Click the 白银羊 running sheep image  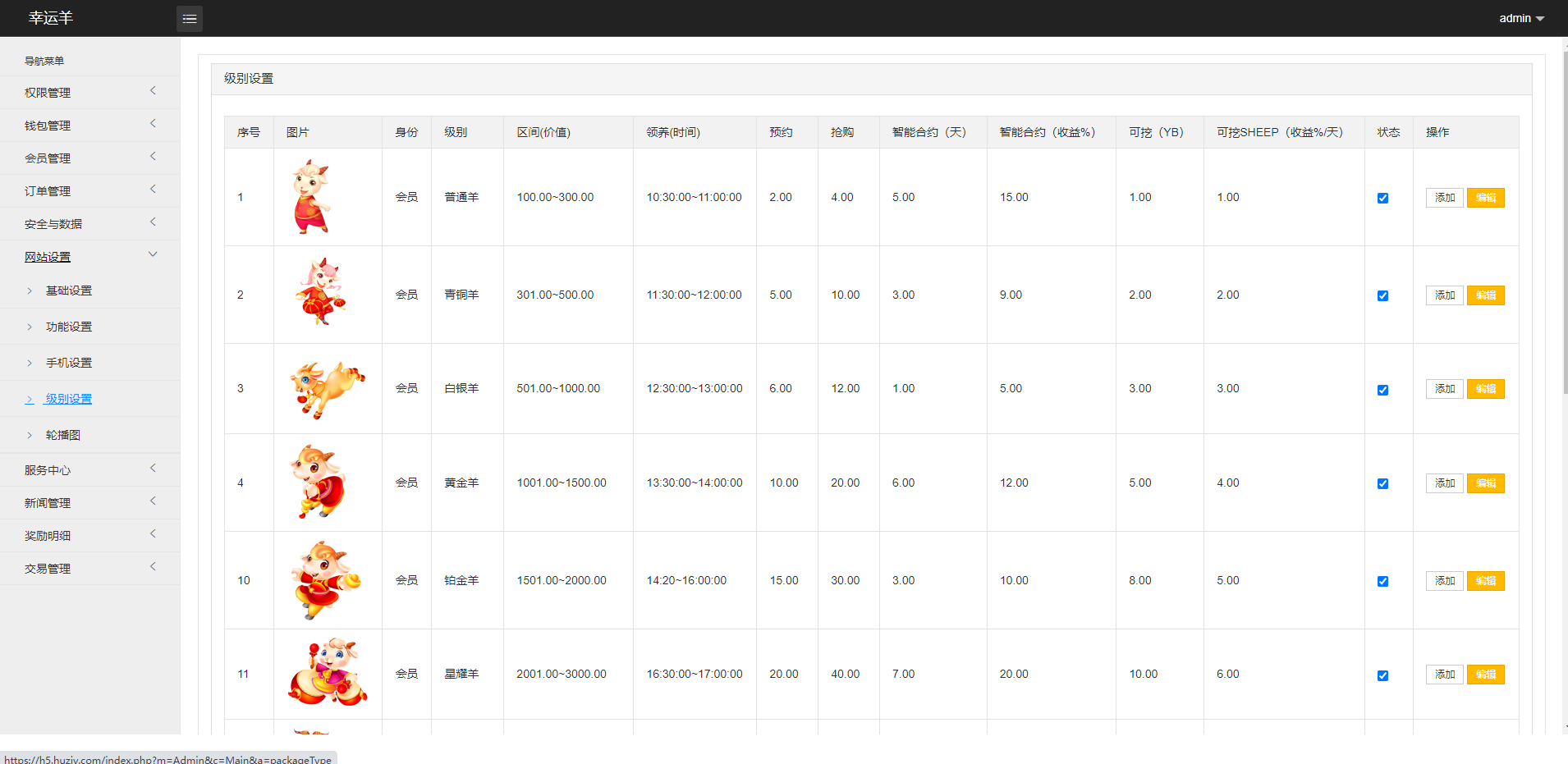[327, 388]
